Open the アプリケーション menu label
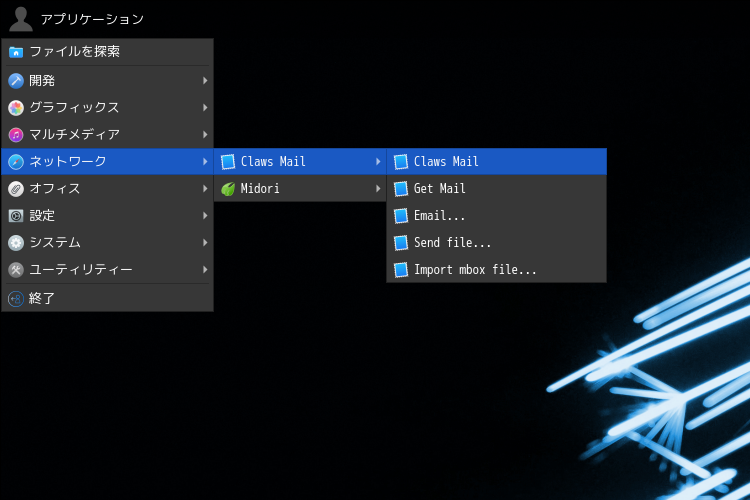750x500 pixels. click(92, 19)
